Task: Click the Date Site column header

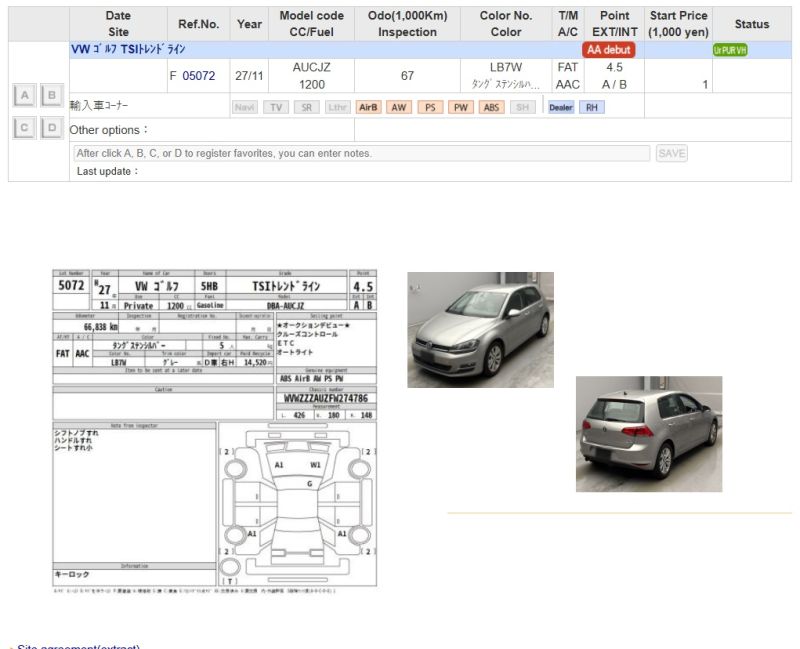Action: coord(118,24)
